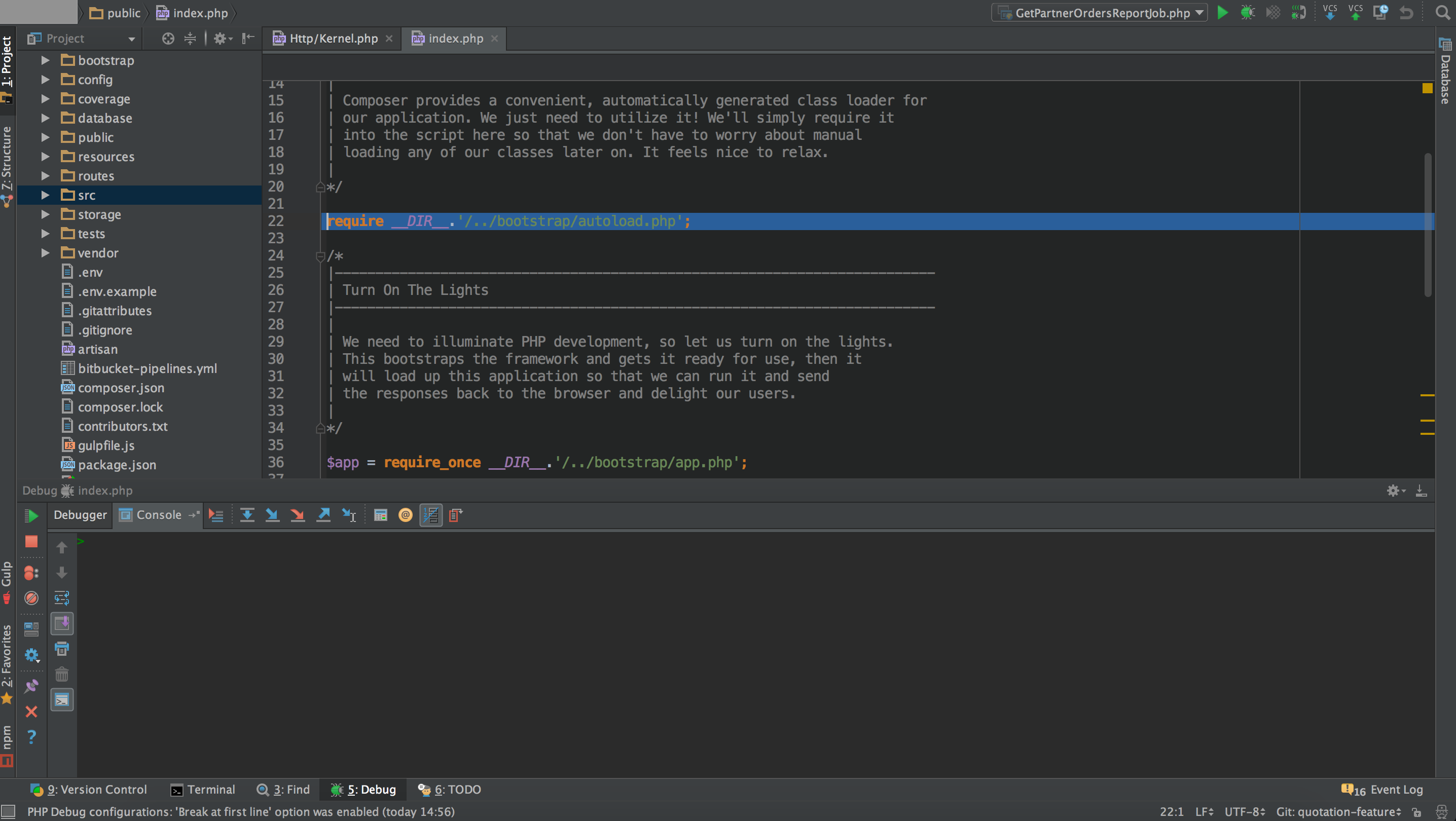
Task: Toggle soft-wrap in console side toolbar
Action: [62, 598]
